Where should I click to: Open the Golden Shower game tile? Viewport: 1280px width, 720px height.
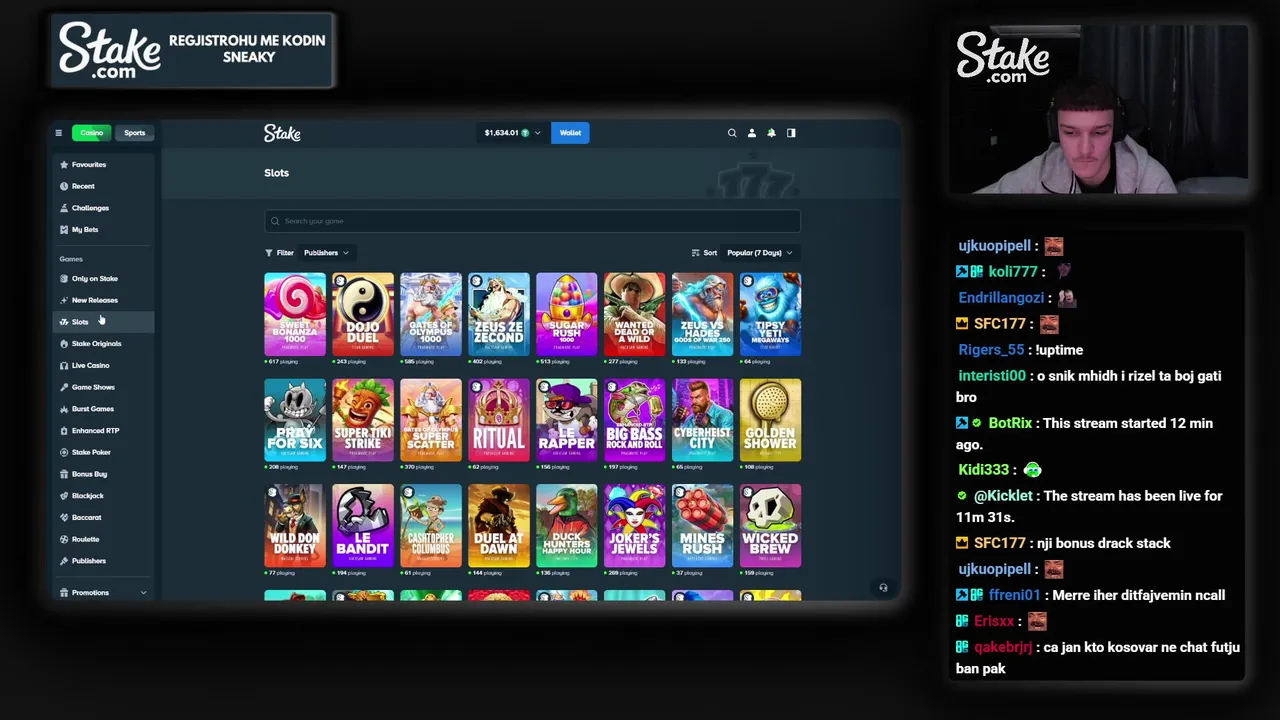click(x=771, y=420)
